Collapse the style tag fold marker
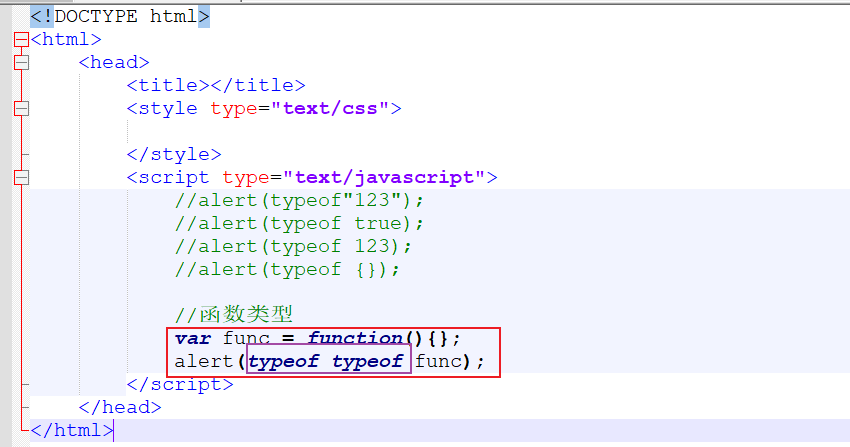850x447 pixels. (21, 108)
